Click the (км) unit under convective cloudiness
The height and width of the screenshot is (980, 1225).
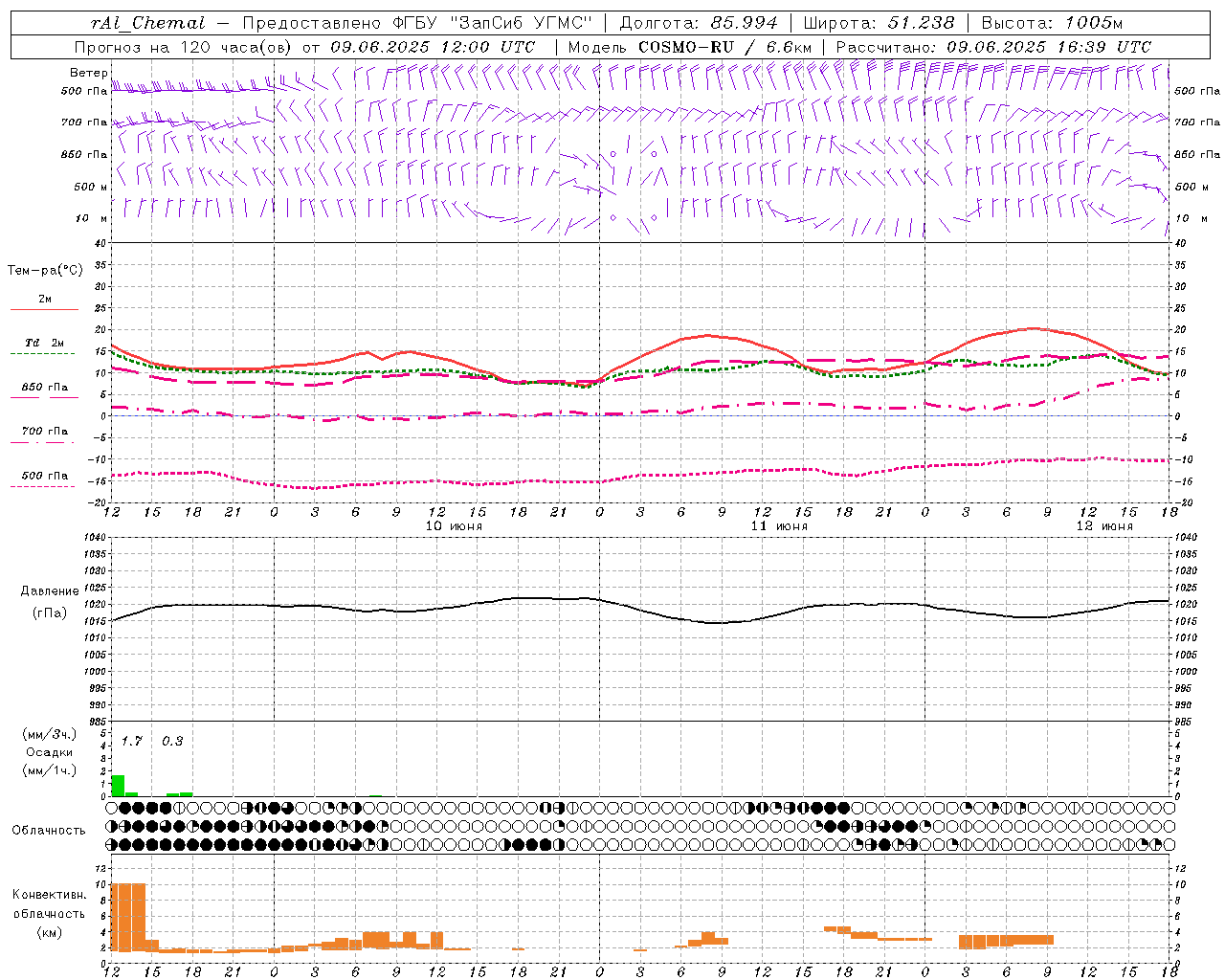[49, 932]
